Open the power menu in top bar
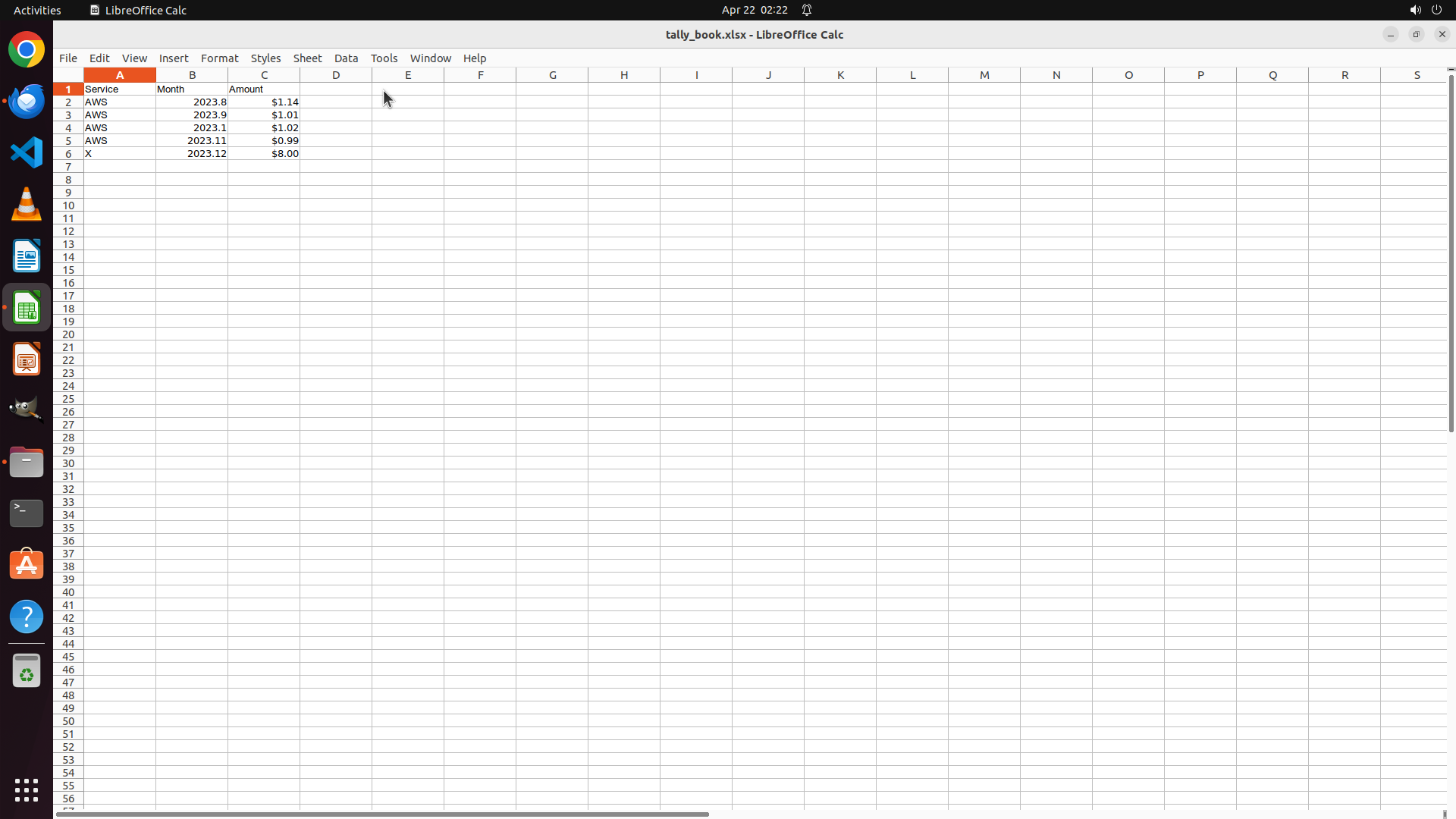 (x=1436, y=10)
